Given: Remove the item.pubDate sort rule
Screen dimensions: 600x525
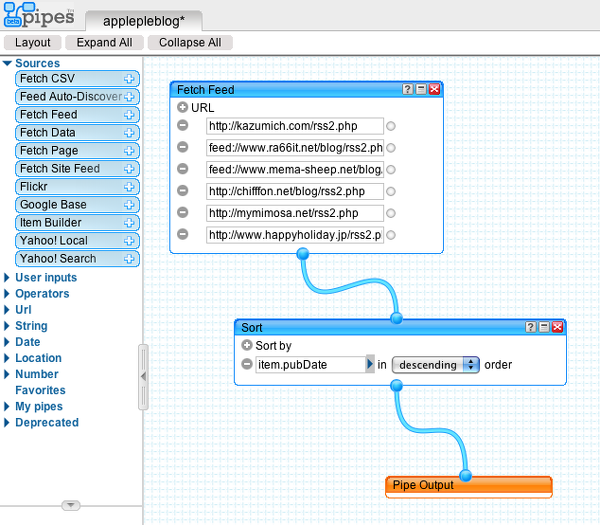Looking at the screenshot, I should [x=247, y=364].
